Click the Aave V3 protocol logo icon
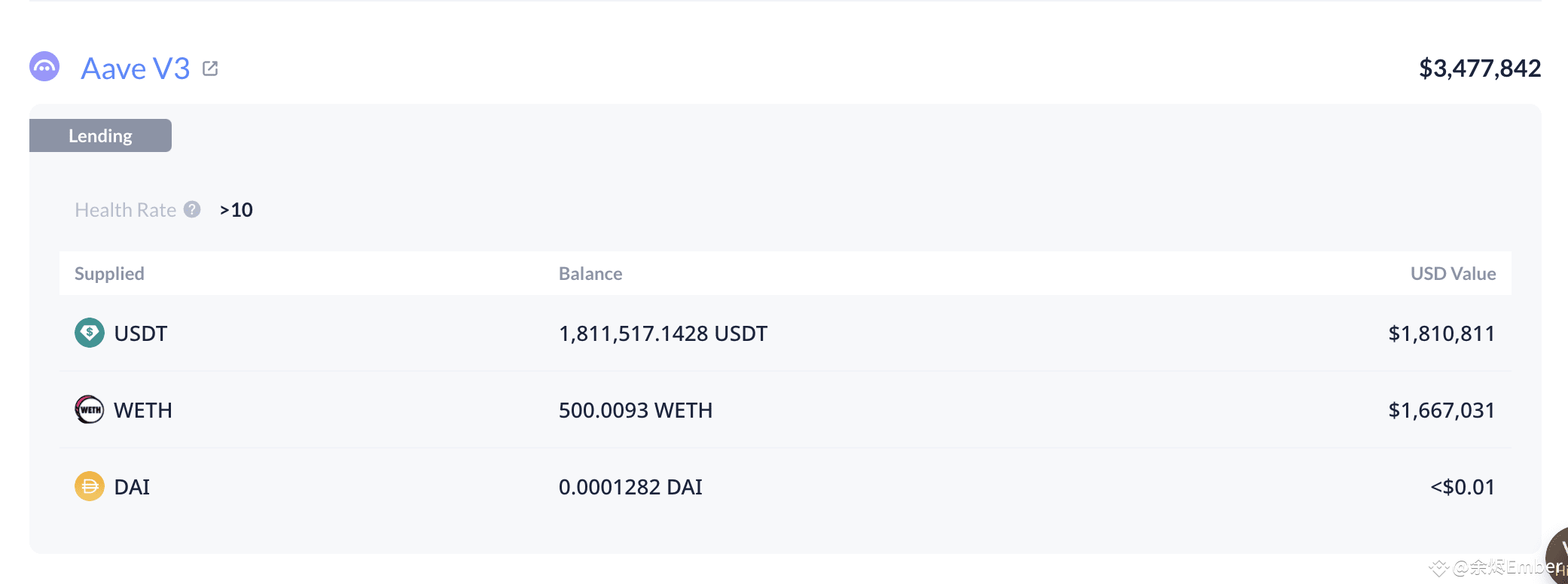The width and height of the screenshot is (1568, 584). tap(44, 66)
